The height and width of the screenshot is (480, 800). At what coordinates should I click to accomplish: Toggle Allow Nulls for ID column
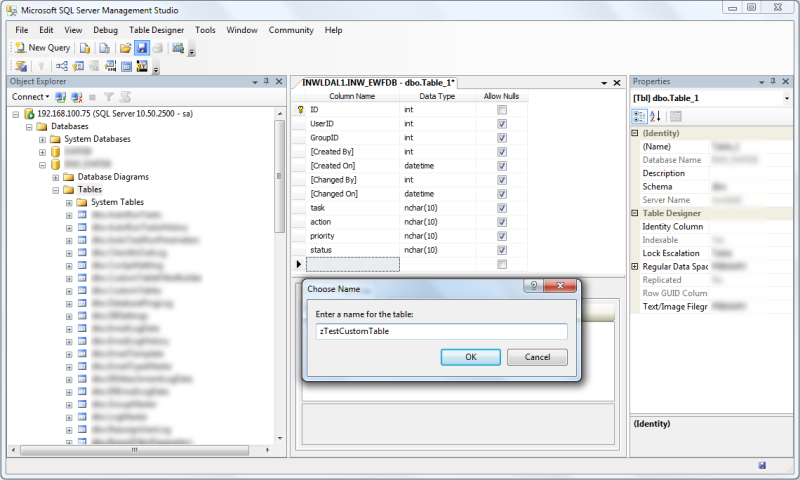pyautogui.click(x=502, y=110)
